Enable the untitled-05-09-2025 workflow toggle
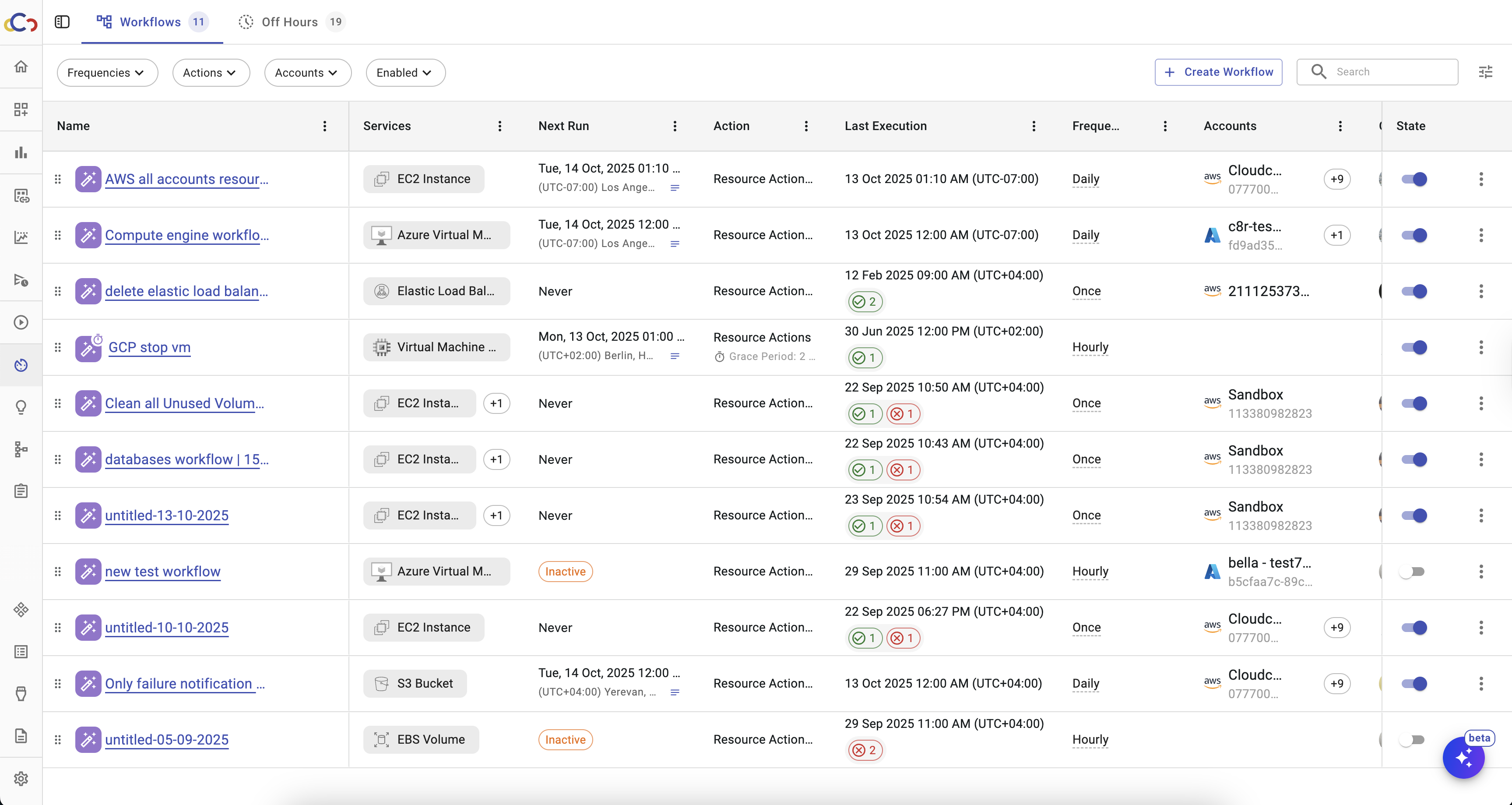The height and width of the screenshot is (805, 1512). (1412, 740)
